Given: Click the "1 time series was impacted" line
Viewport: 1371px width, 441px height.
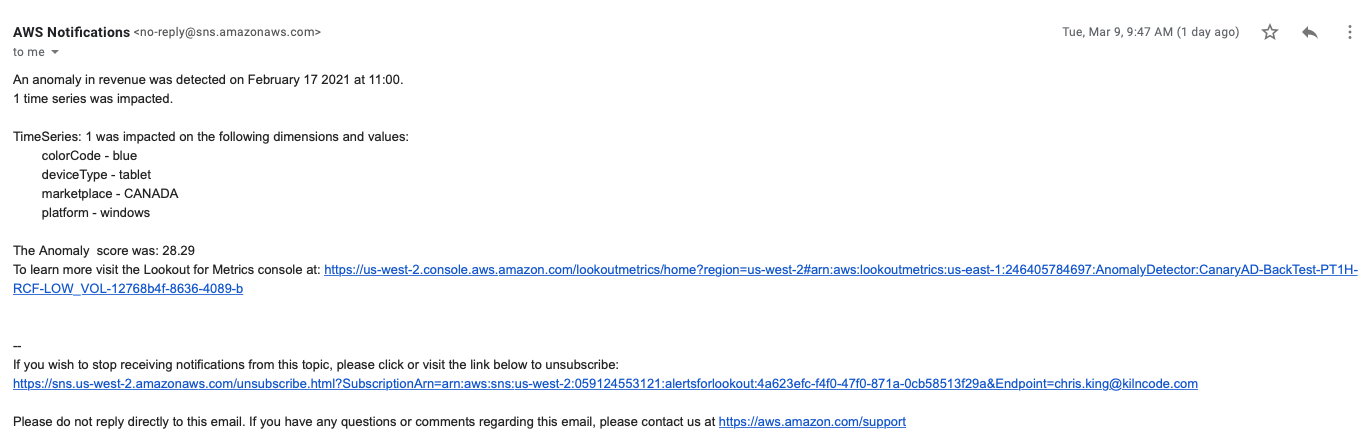Looking at the screenshot, I should [x=93, y=99].
